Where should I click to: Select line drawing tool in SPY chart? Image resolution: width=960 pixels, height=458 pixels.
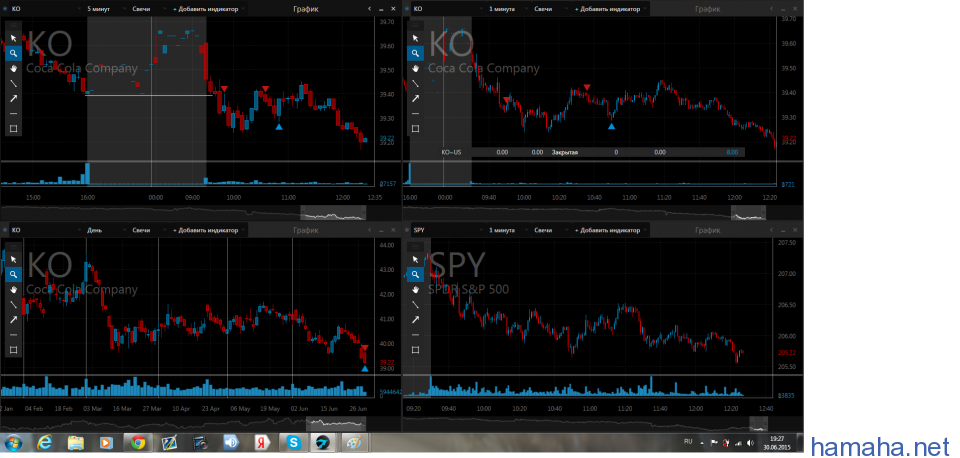pyautogui.click(x=416, y=304)
